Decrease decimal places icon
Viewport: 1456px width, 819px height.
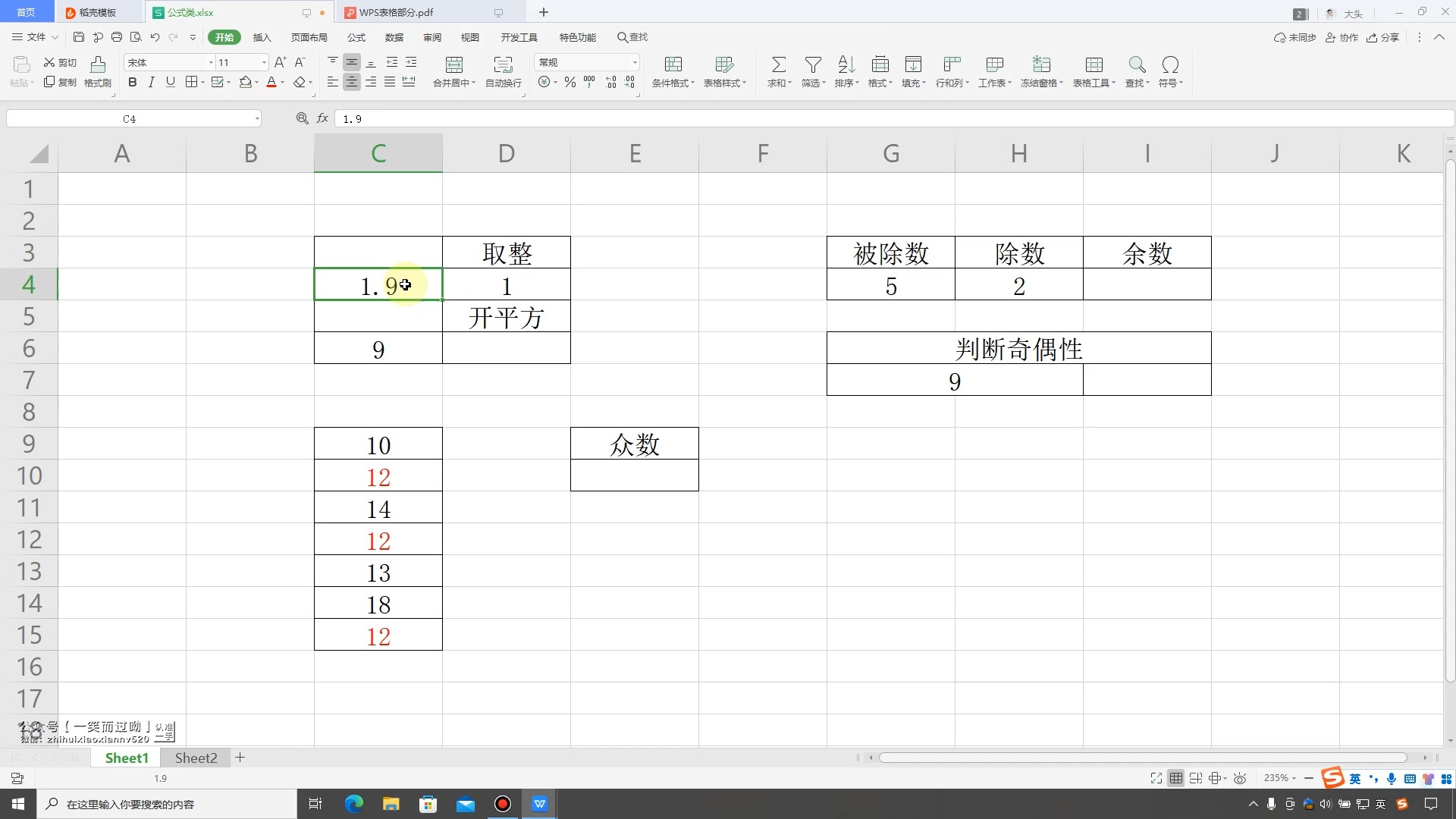[x=629, y=82]
